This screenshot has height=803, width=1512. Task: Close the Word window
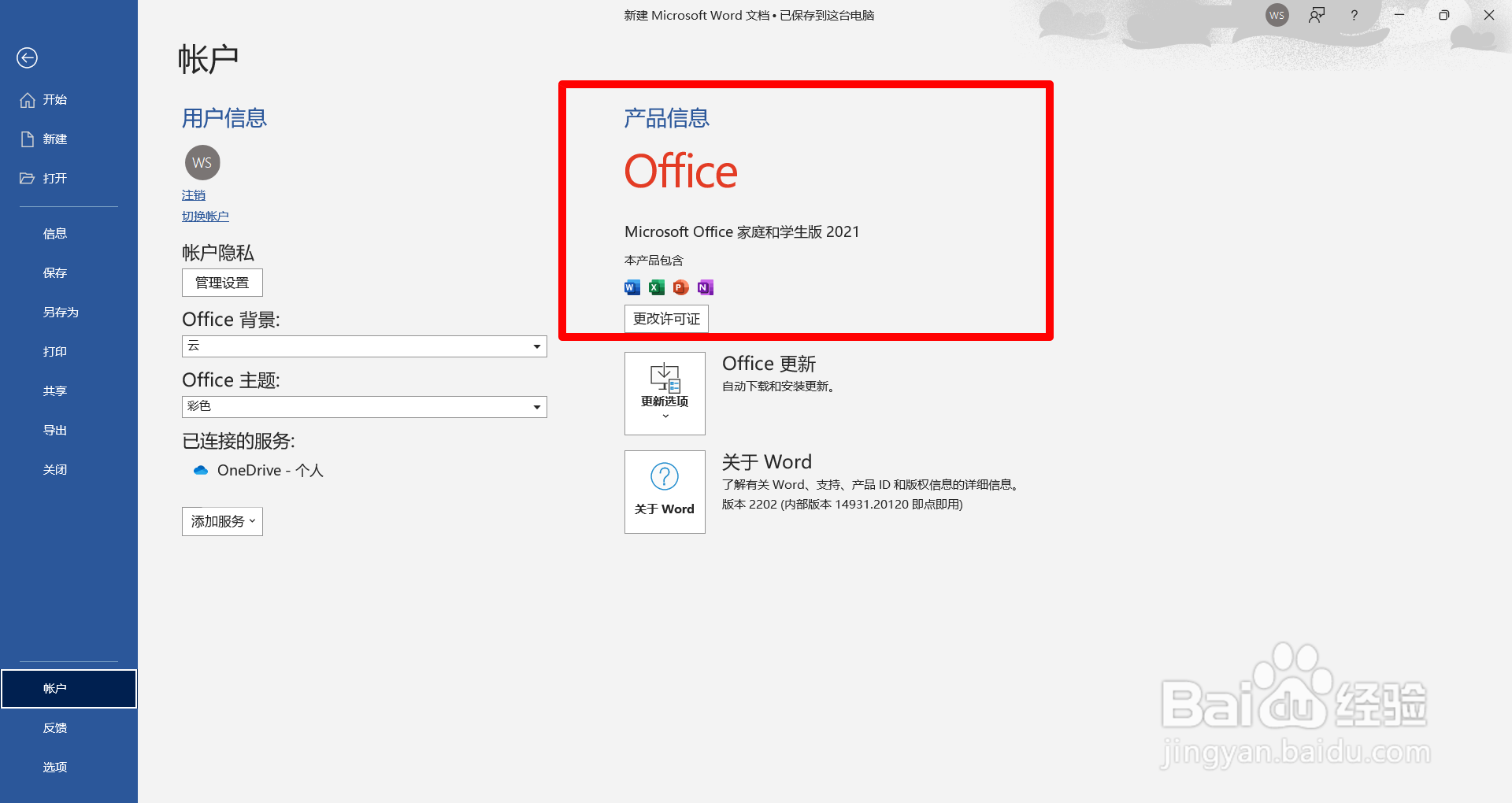[x=1489, y=15]
